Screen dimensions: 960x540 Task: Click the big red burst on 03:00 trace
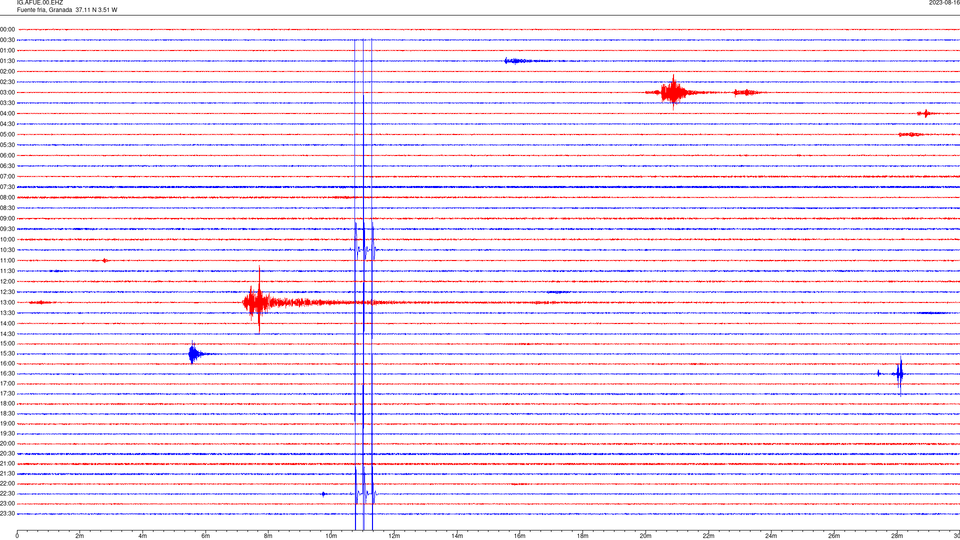(673, 92)
